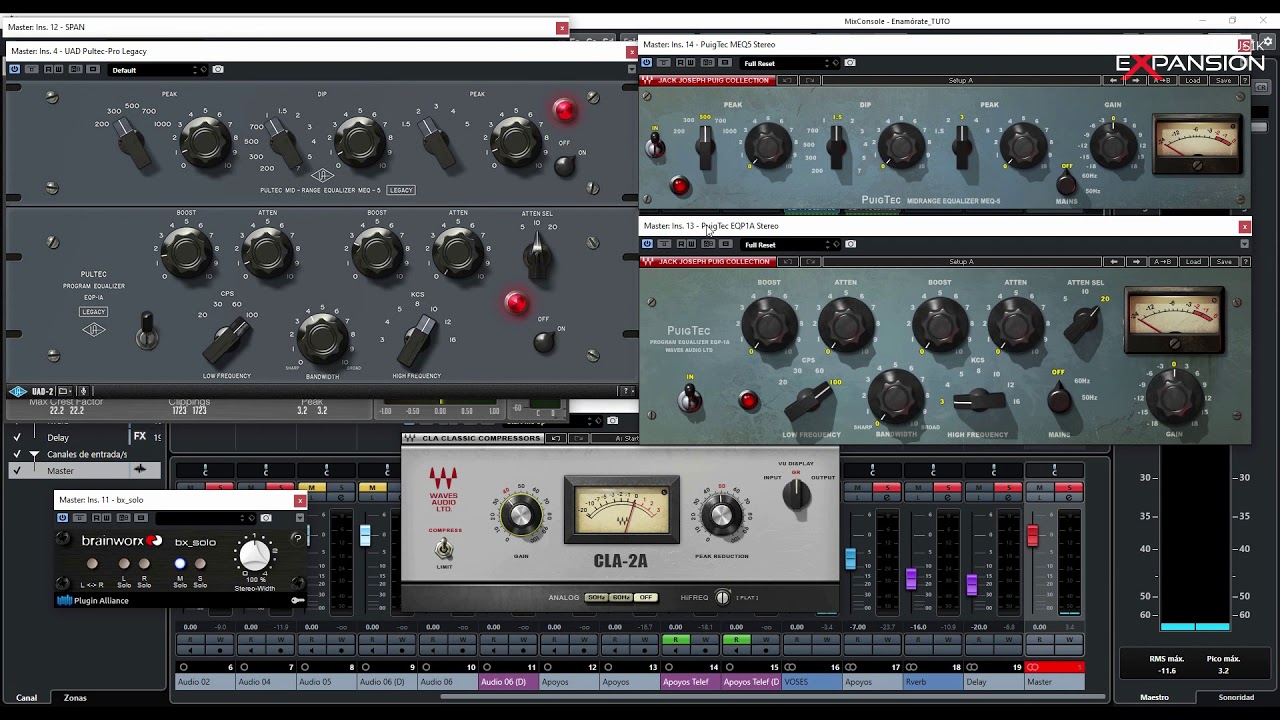
Task: Solo the Delay channel
Action: (1009, 488)
